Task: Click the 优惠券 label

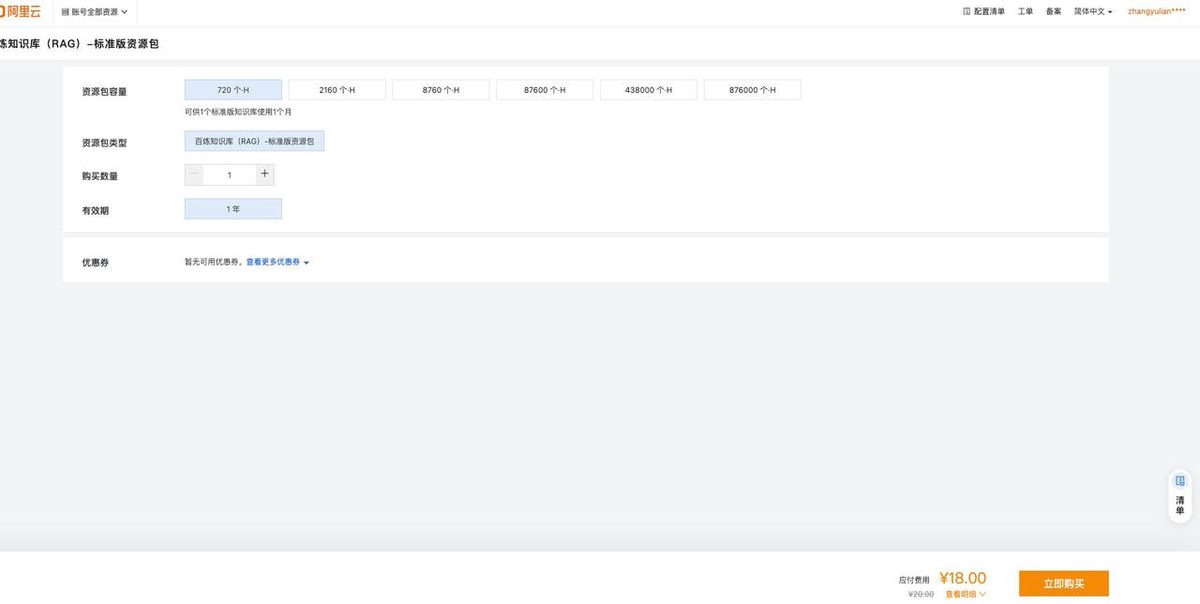Action: 95,263
